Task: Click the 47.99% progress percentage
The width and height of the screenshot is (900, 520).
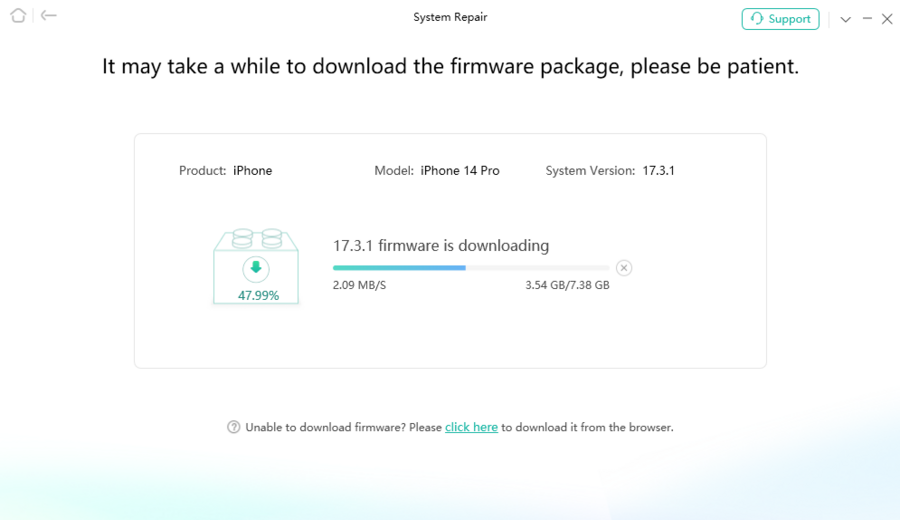Action: coord(258,295)
